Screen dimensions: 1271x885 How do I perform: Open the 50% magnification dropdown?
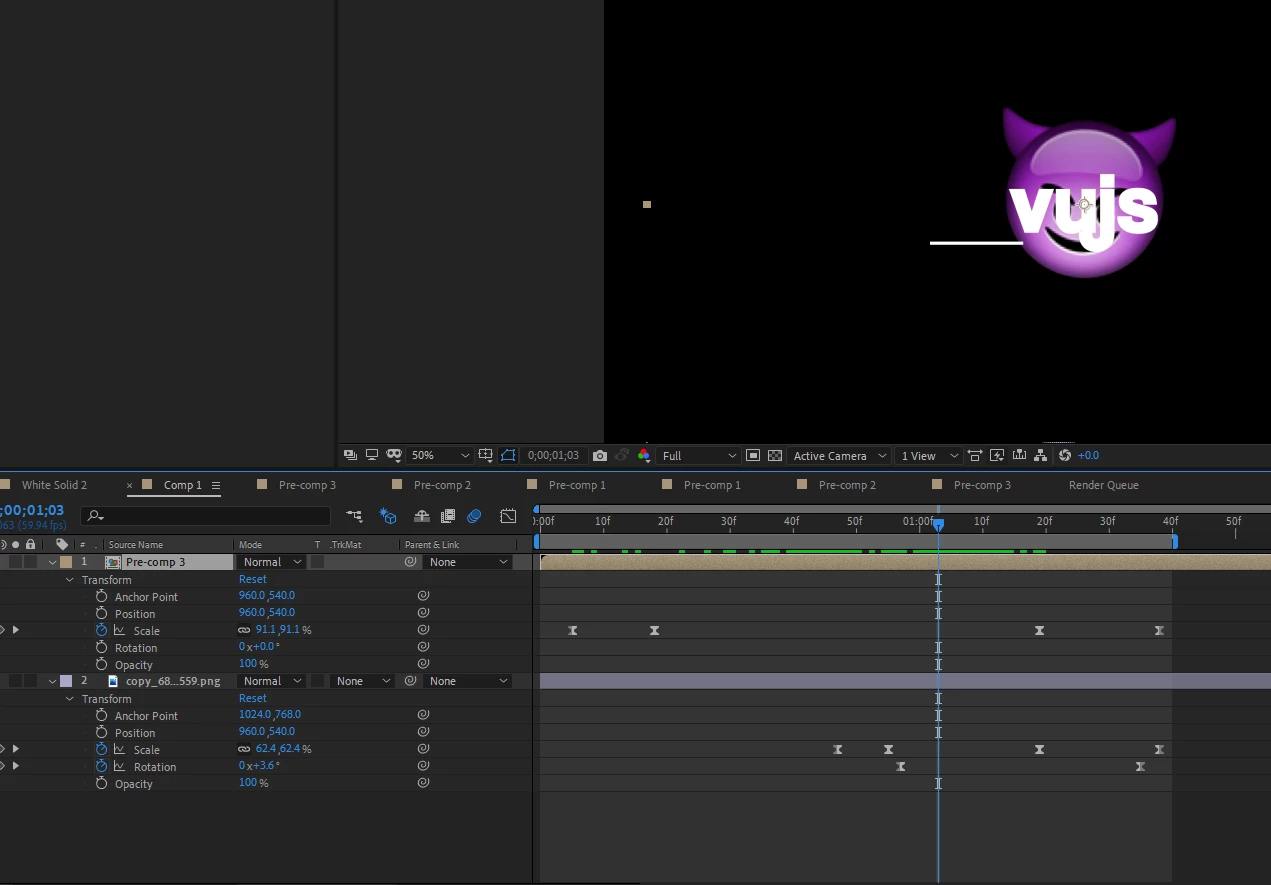click(x=439, y=455)
